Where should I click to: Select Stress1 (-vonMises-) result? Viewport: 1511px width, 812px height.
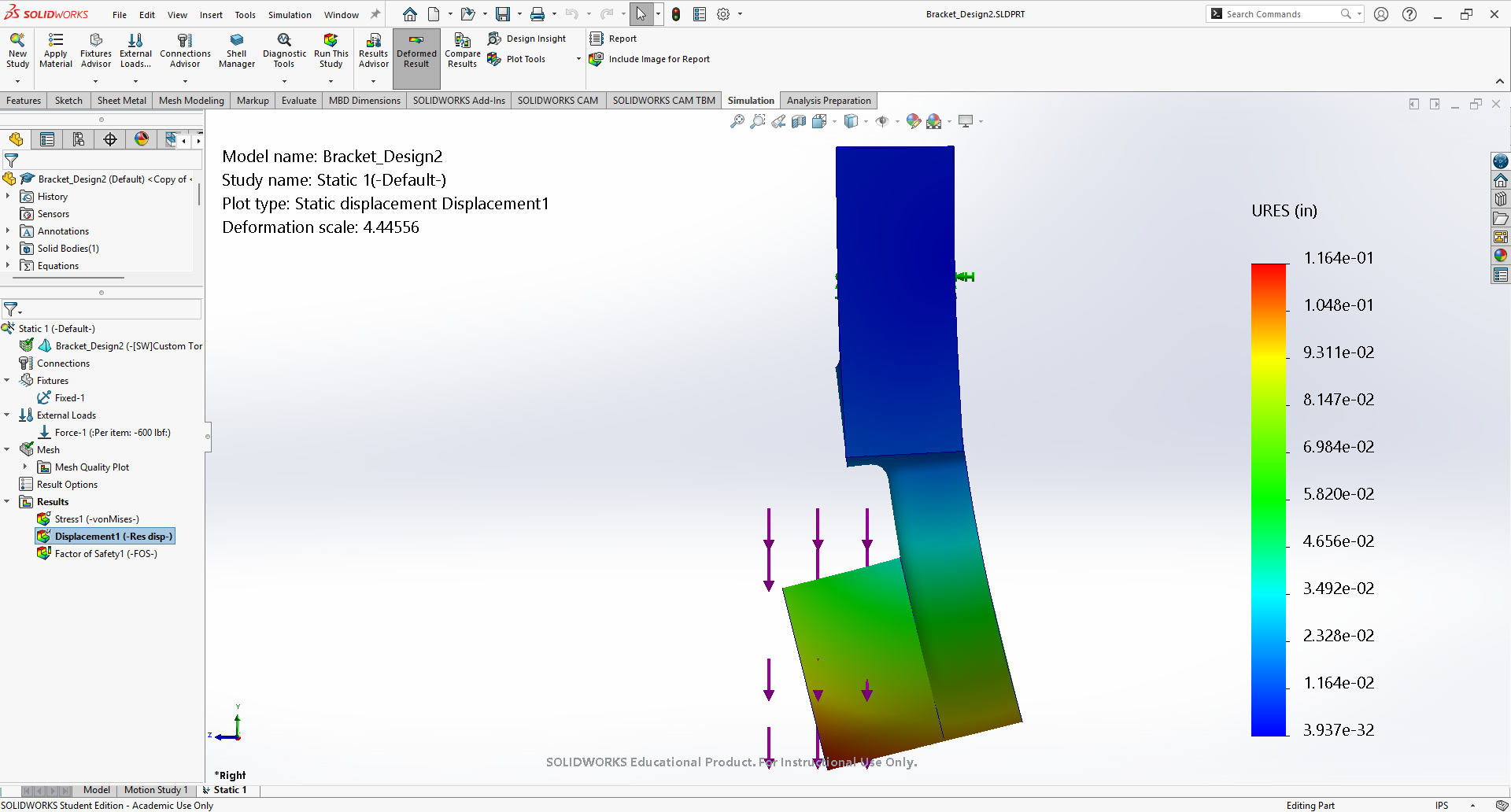click(88, 519)
